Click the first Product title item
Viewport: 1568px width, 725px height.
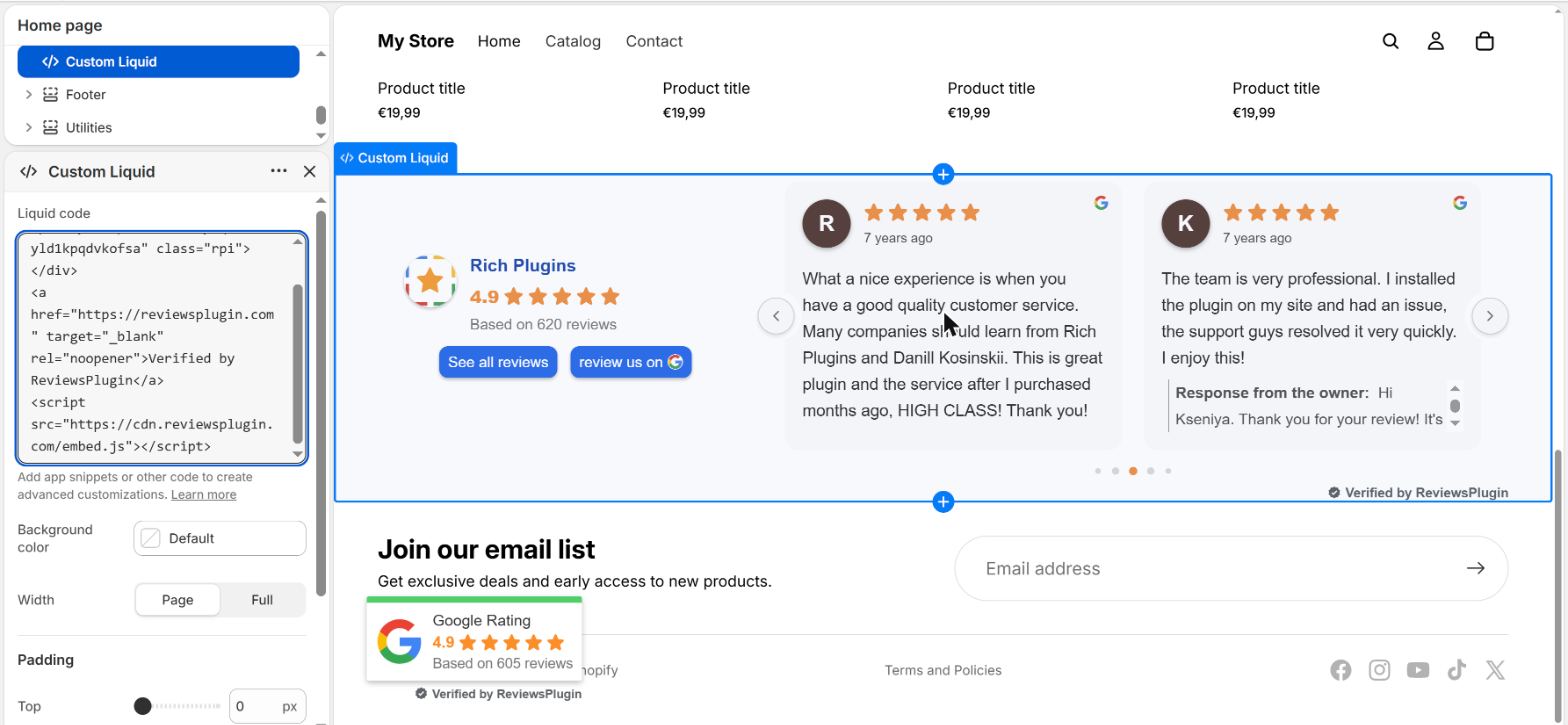point(421,88)
